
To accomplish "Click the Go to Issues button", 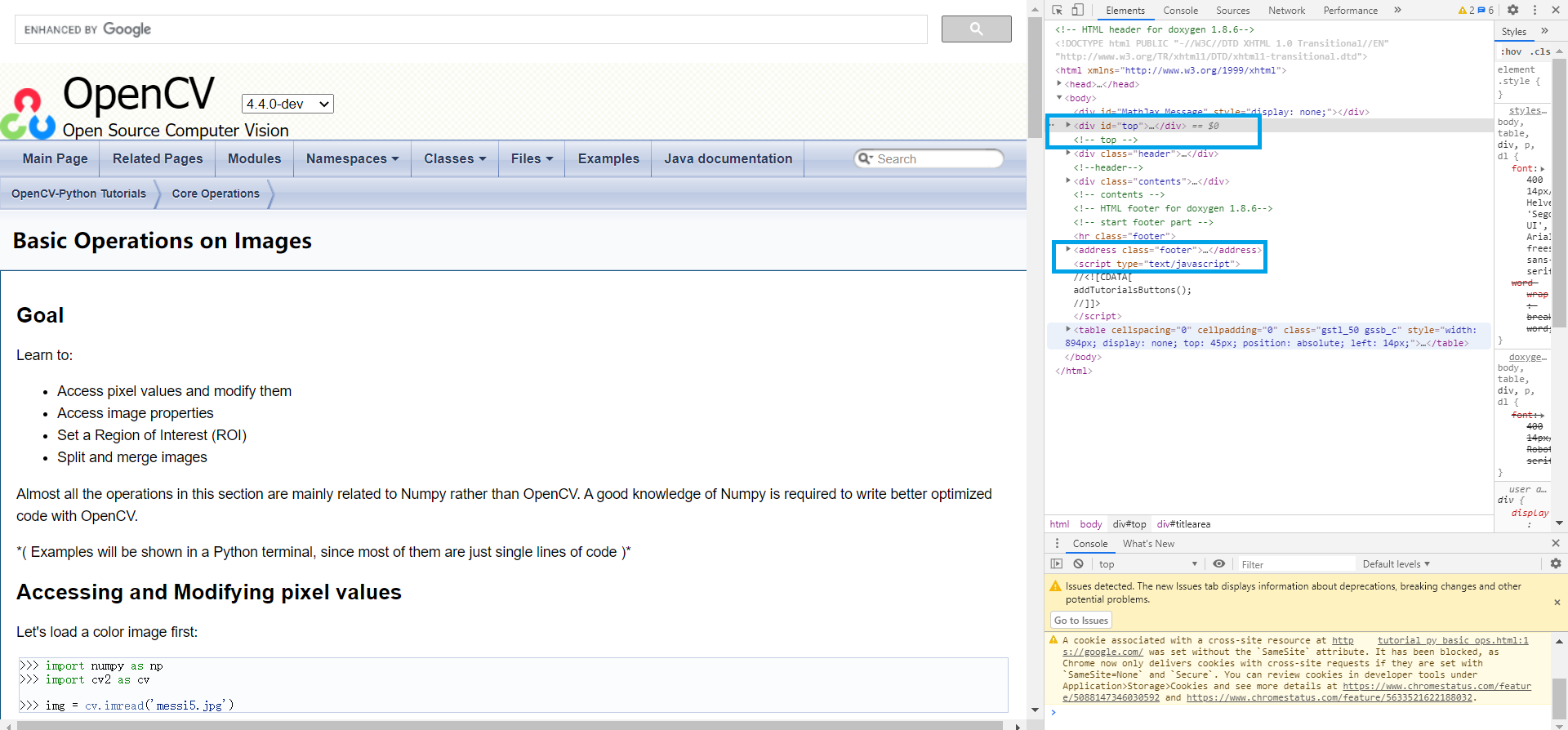I will tap(1080, 621).
